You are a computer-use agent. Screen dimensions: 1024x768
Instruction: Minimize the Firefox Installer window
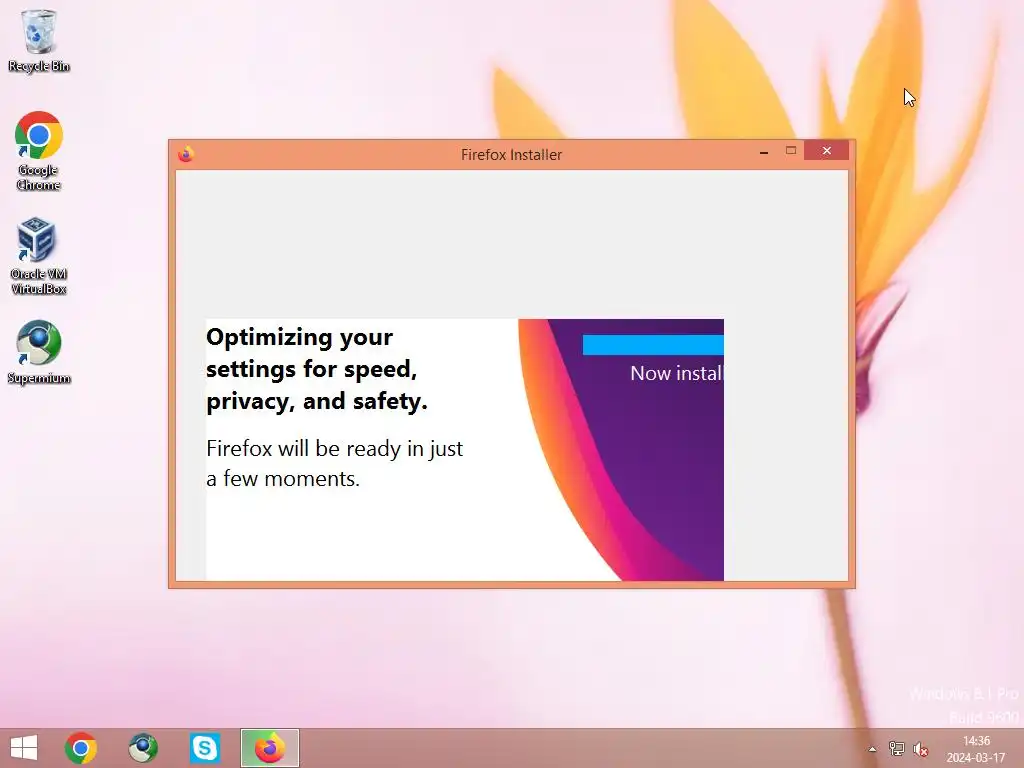click(763, 152)
